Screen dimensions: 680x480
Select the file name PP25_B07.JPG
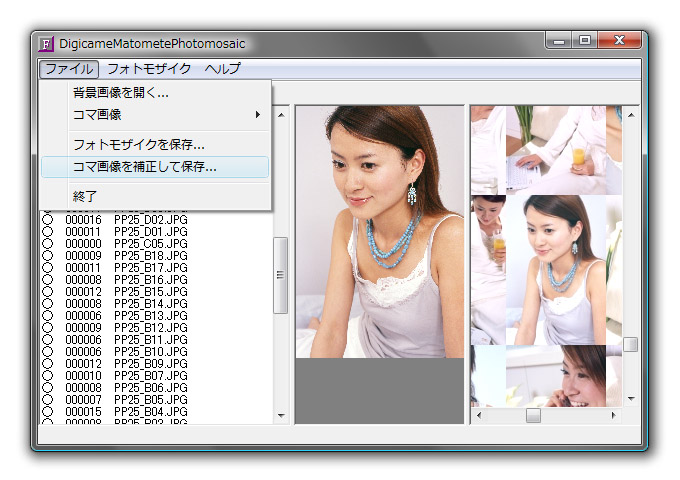pos(151,376)
